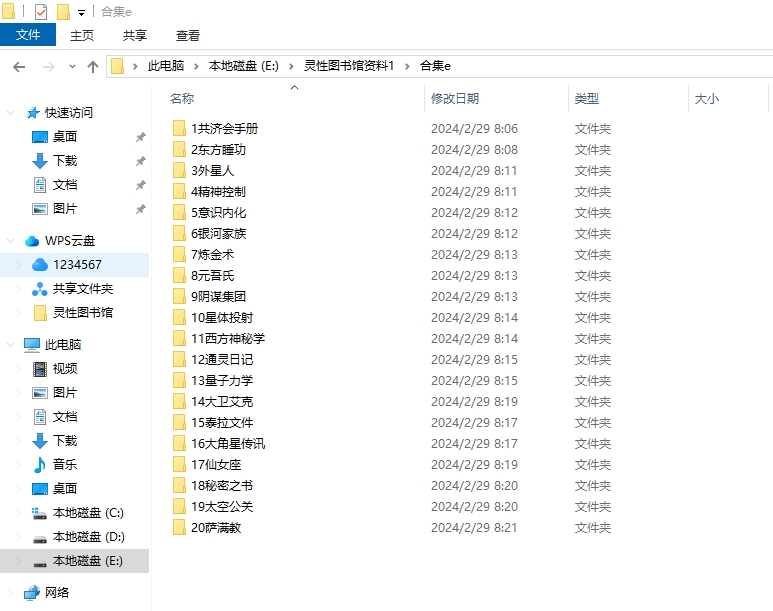Select folder 14大卫艾克
Screen dimensions: 773x611
tap(222, 401)
